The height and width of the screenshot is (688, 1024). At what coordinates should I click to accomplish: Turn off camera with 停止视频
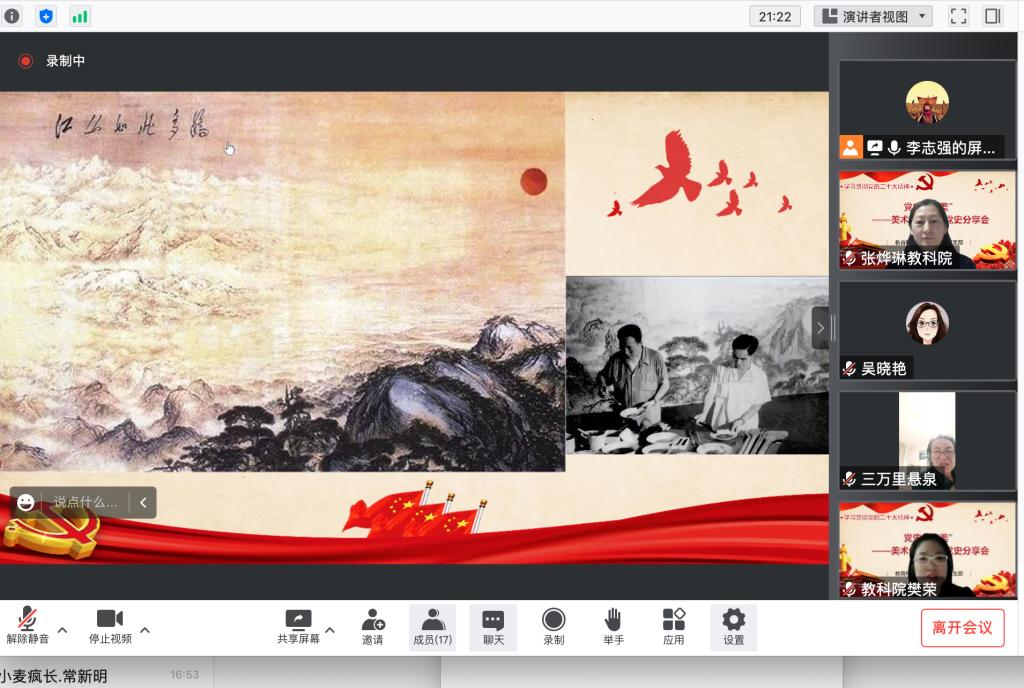(110, 627)
